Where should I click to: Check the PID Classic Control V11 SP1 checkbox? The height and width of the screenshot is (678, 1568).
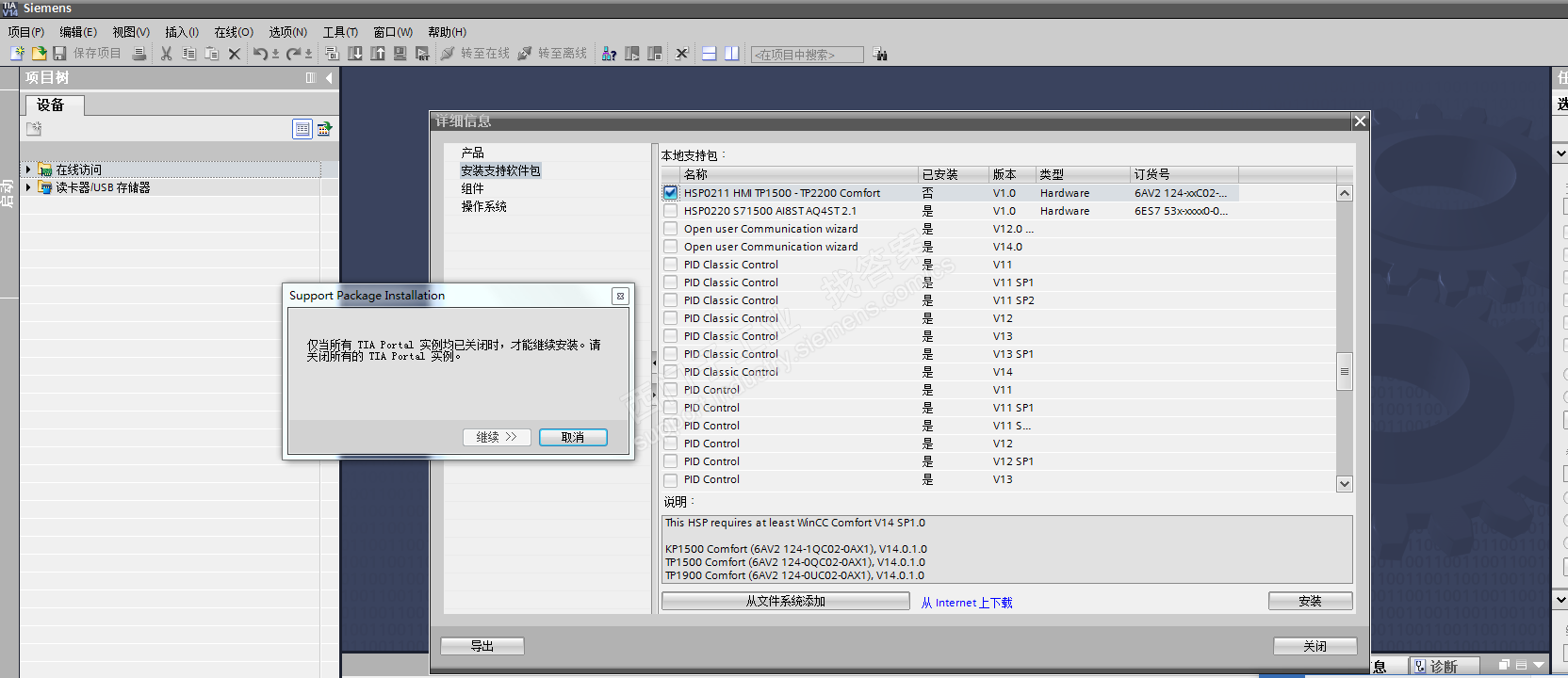point(671,282)
